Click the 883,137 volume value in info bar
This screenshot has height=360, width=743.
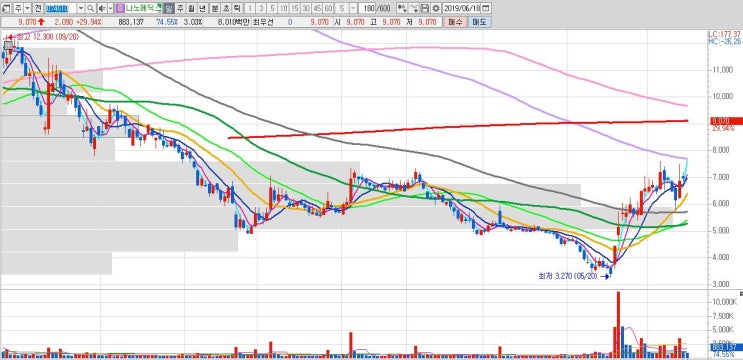131,22
